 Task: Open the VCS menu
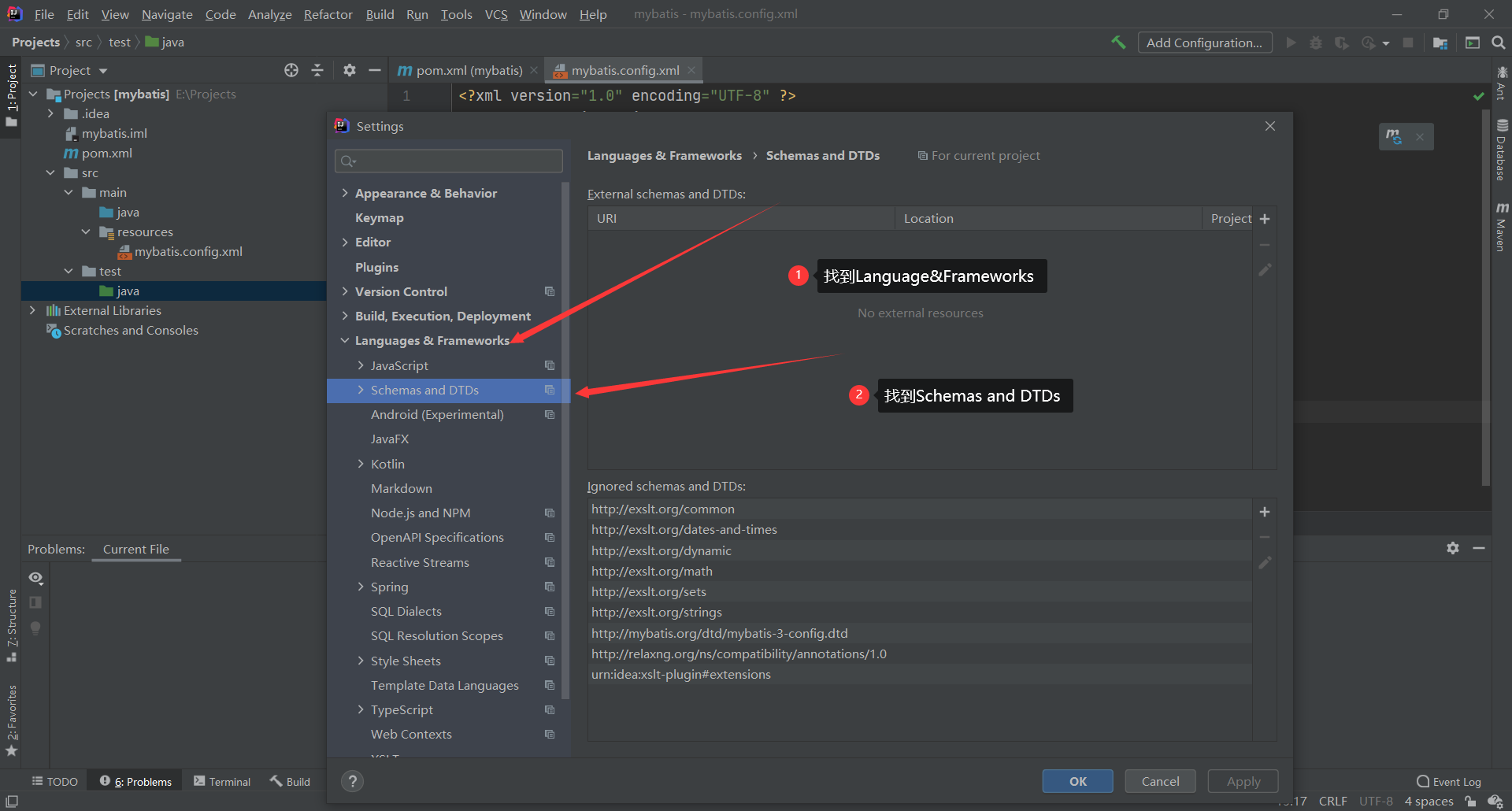click(x=496, y=14)
